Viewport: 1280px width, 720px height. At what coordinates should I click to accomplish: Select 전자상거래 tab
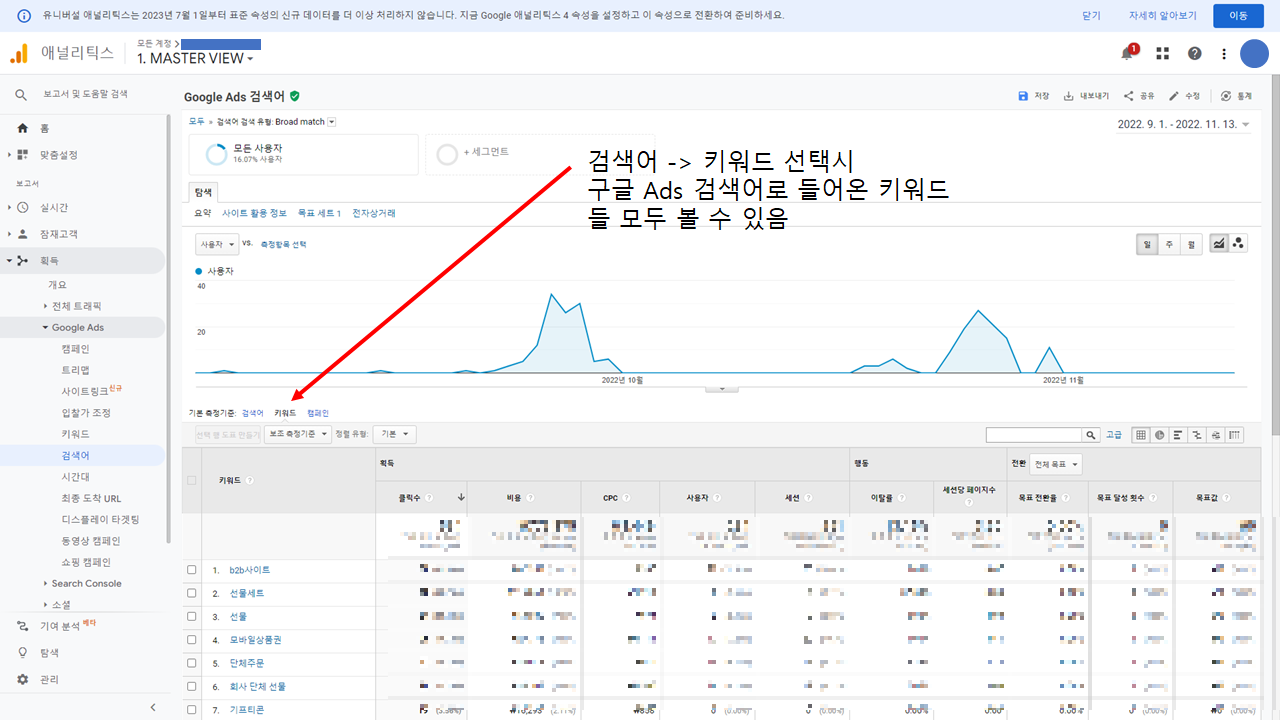coord(374,213)
